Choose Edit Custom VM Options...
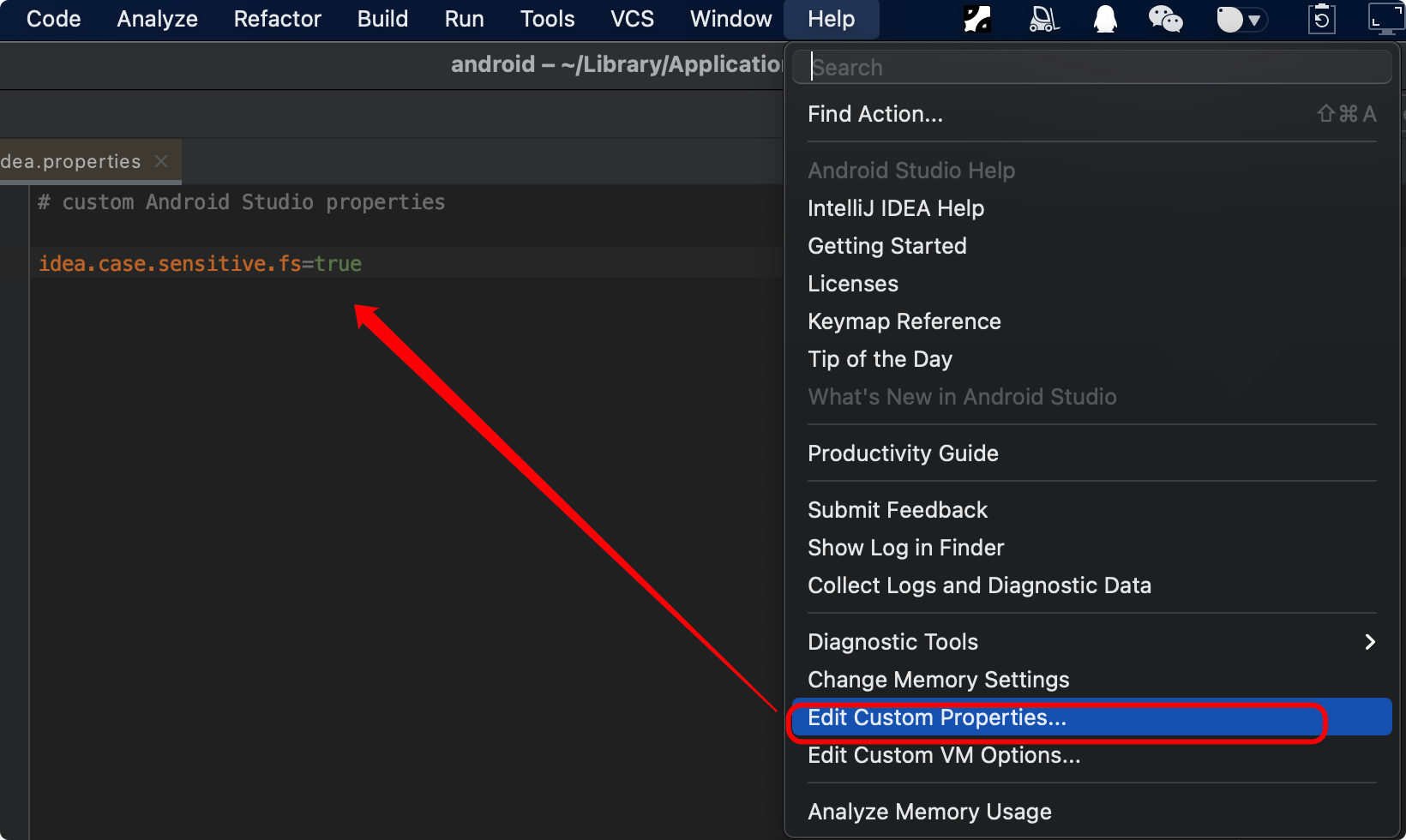This screenshot has height=840, width=1406. click(x=1092, y=755)
